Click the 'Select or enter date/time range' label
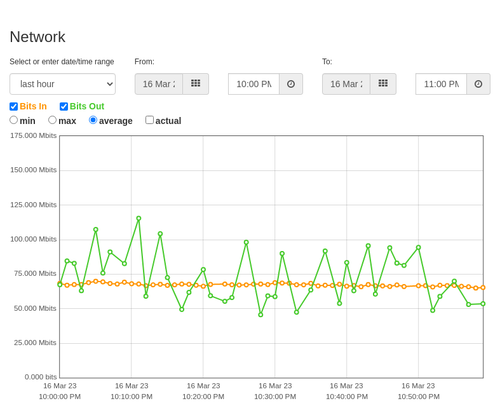500x403 pixels. 62,62
